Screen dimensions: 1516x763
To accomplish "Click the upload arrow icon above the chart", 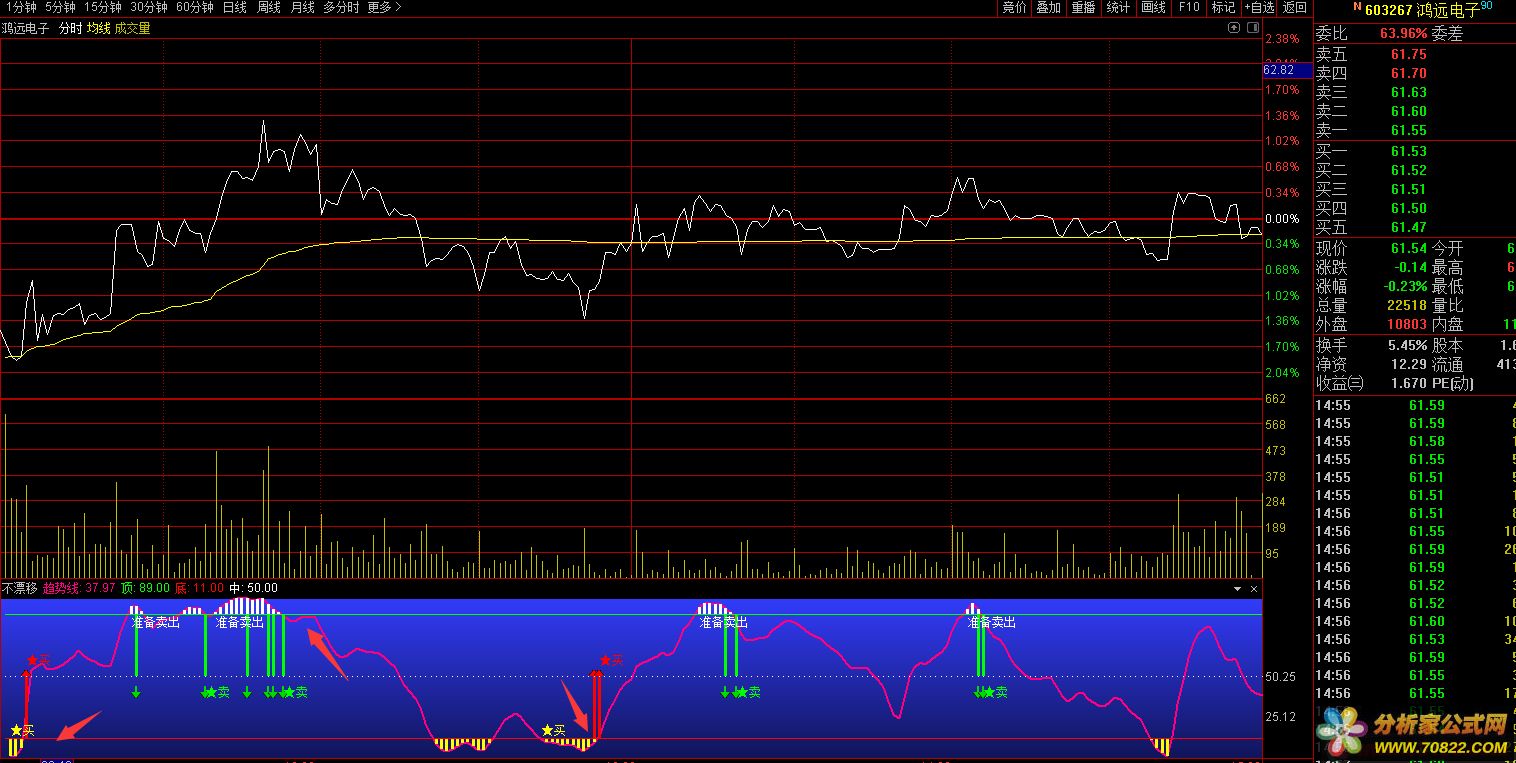I will [1235, 28].
